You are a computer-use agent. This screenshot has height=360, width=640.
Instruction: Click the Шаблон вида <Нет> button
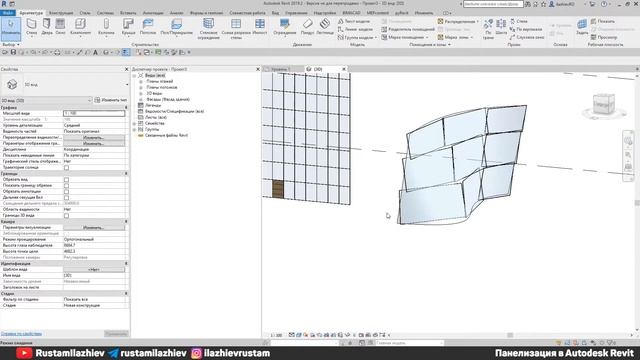pos(94,269)
